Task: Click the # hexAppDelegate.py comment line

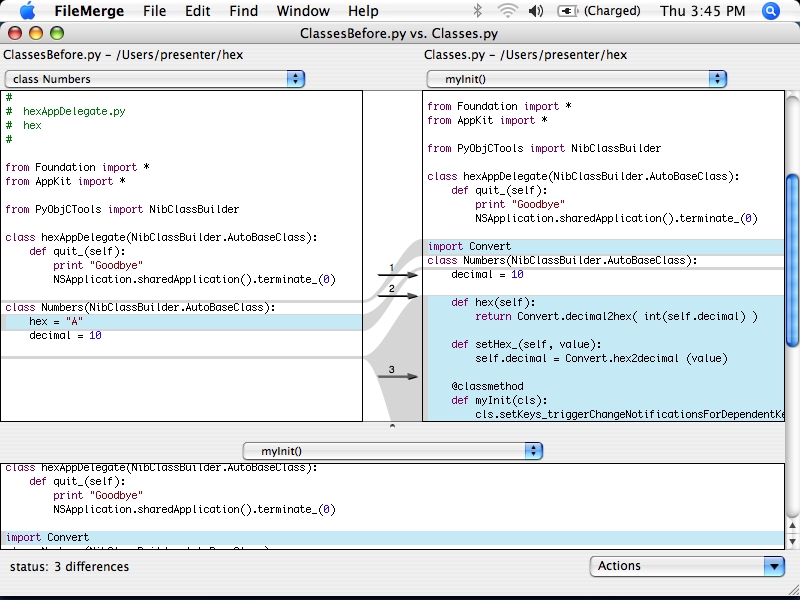Action: click(65, 111)
